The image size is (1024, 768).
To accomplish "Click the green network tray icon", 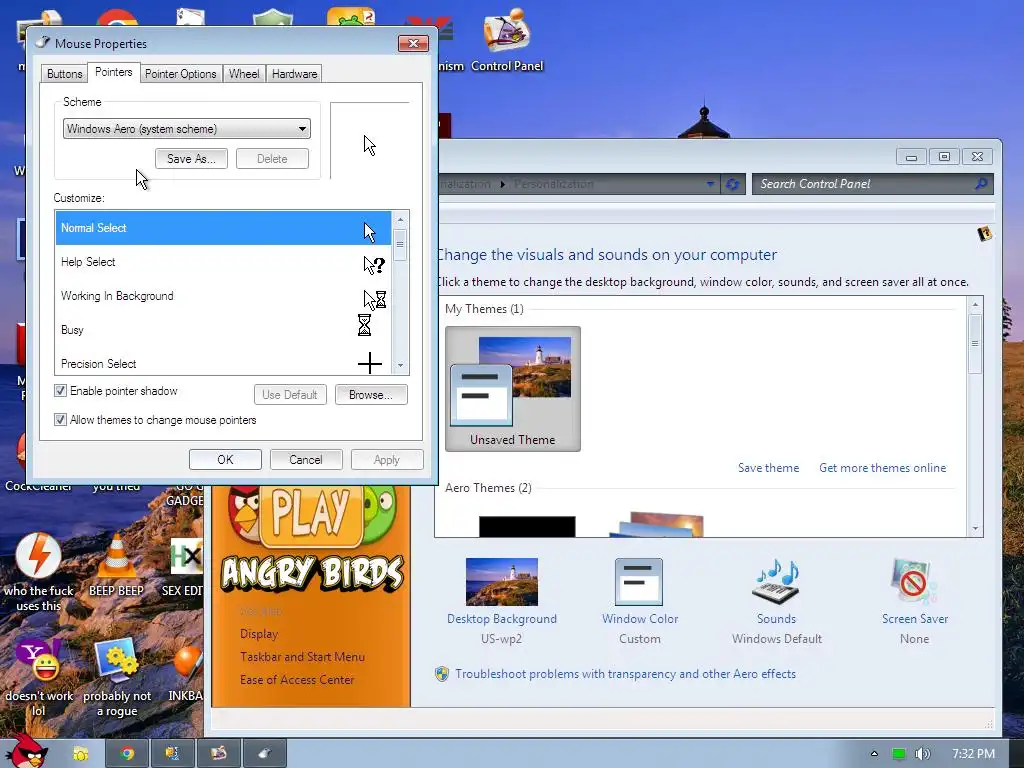I will click(x=899, y=754).
